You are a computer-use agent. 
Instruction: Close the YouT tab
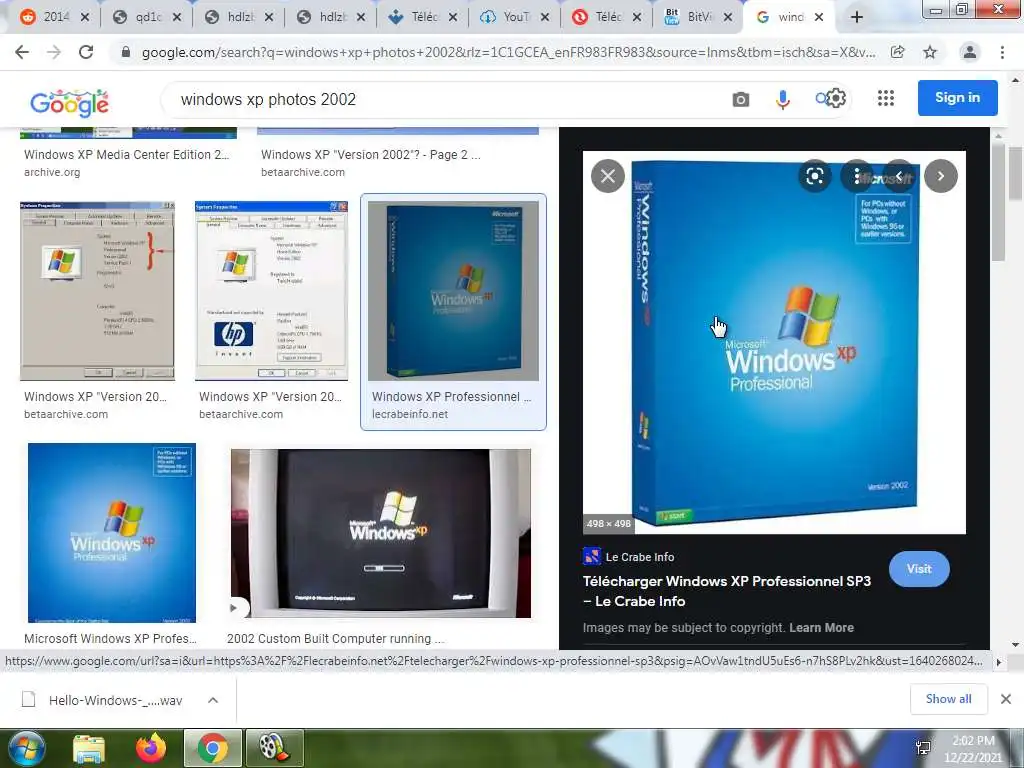(545, 18)
